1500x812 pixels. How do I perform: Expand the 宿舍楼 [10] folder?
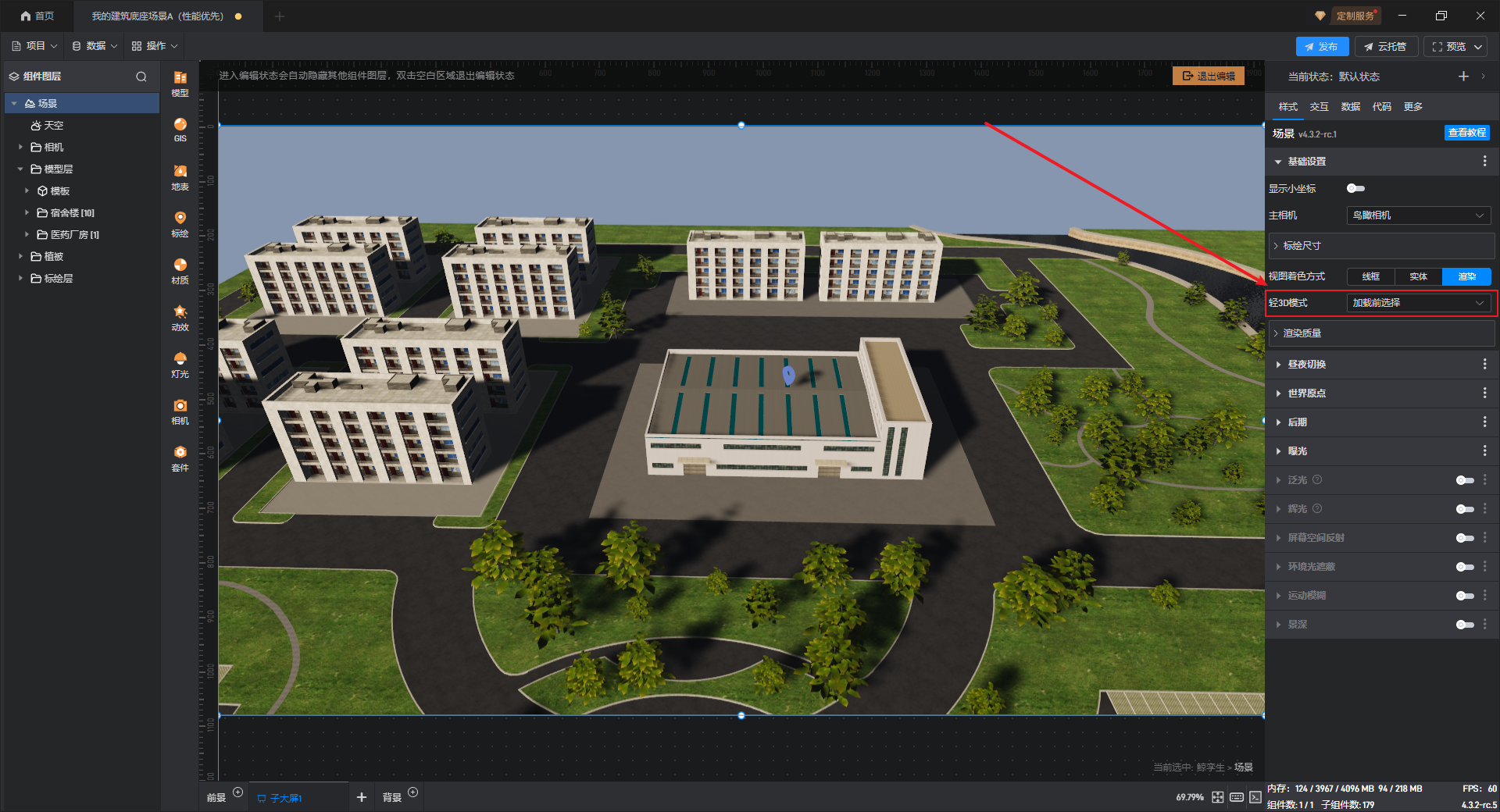point(27,212)
